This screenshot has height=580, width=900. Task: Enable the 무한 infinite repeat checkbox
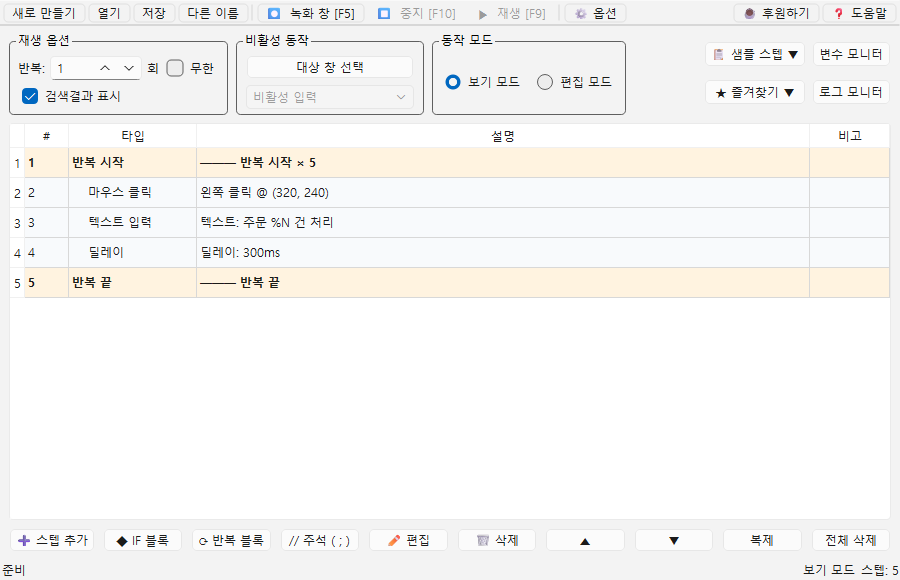pos(175,68)
